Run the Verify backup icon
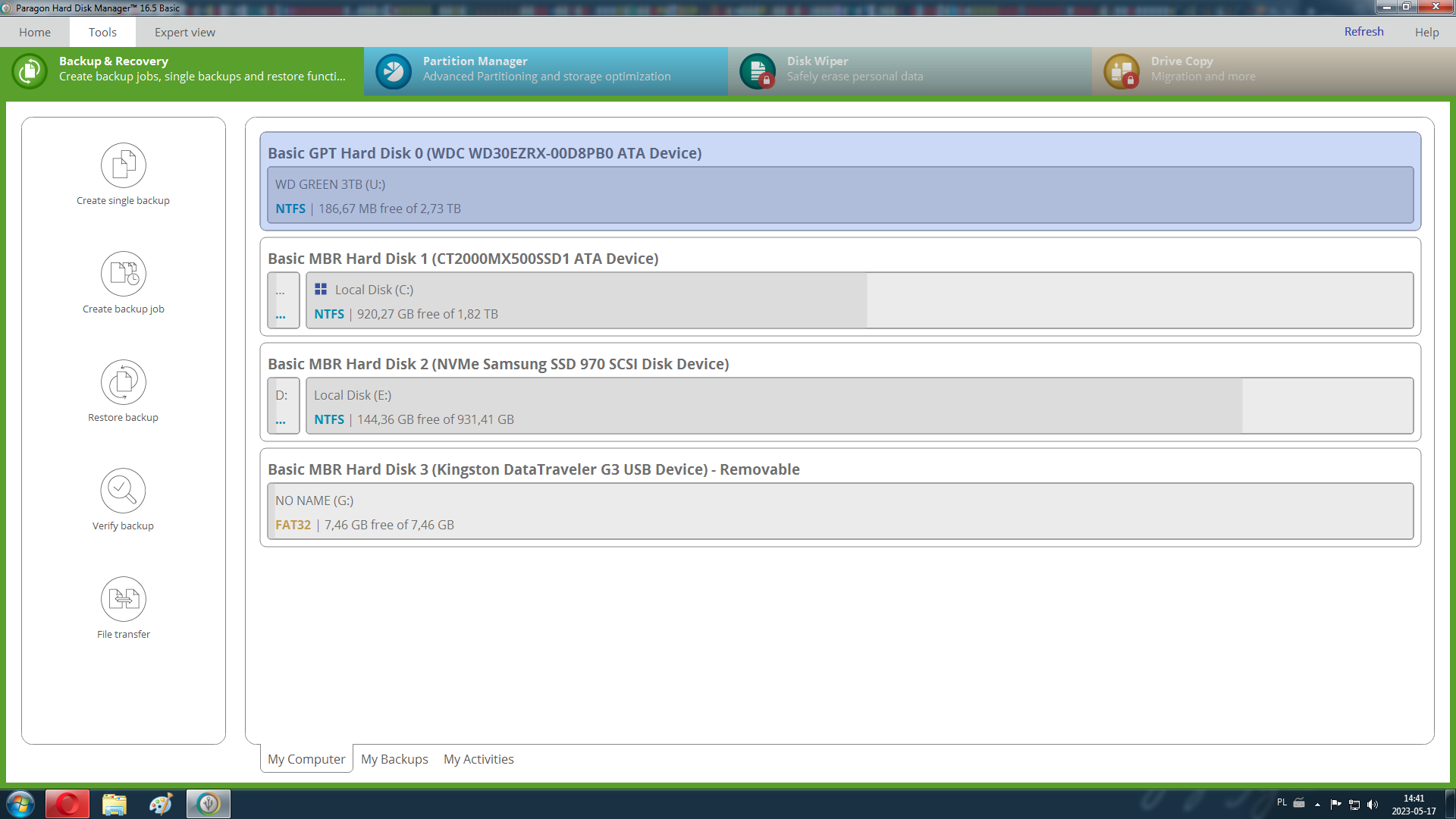1456x819 pixels. coord(124,491)
